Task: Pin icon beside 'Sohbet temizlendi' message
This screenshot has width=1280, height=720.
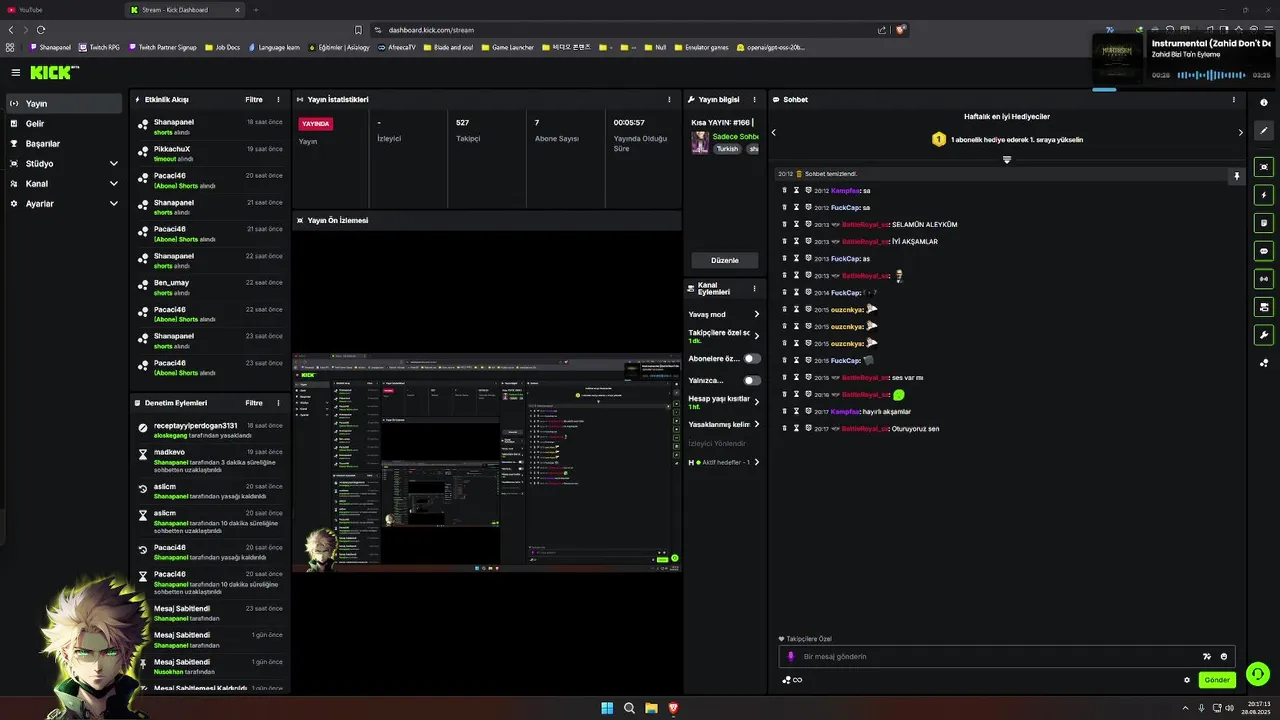Action: point(1236,176)
